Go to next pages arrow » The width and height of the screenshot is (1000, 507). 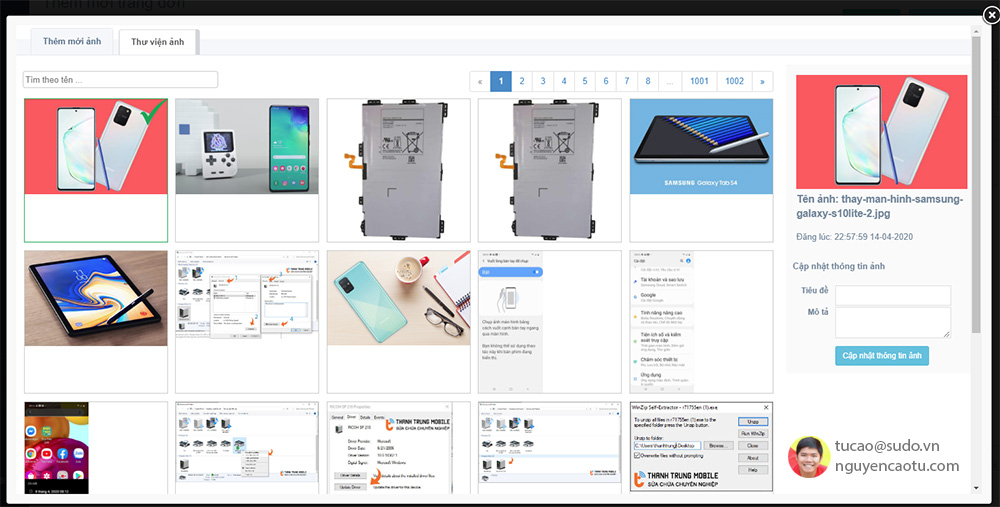pyautogui.click(x=762, y=81)
